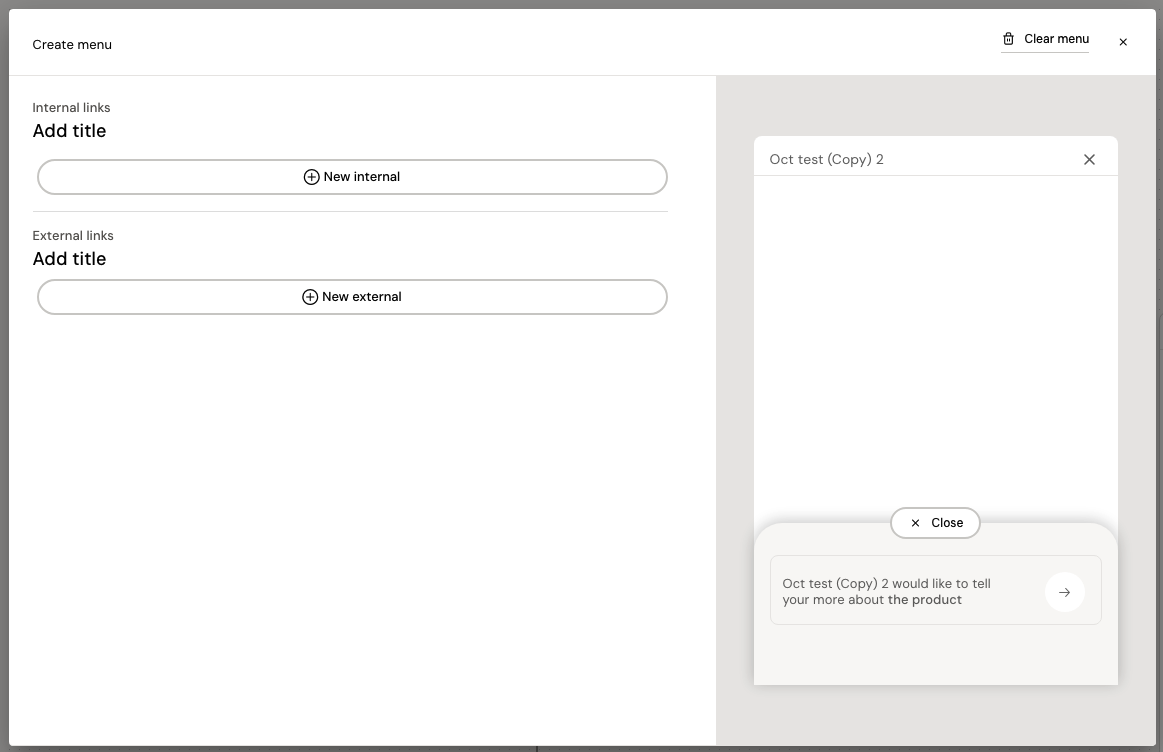1163x752 pixels.
Task: Click the plus icon on New external
Action: 310,297
